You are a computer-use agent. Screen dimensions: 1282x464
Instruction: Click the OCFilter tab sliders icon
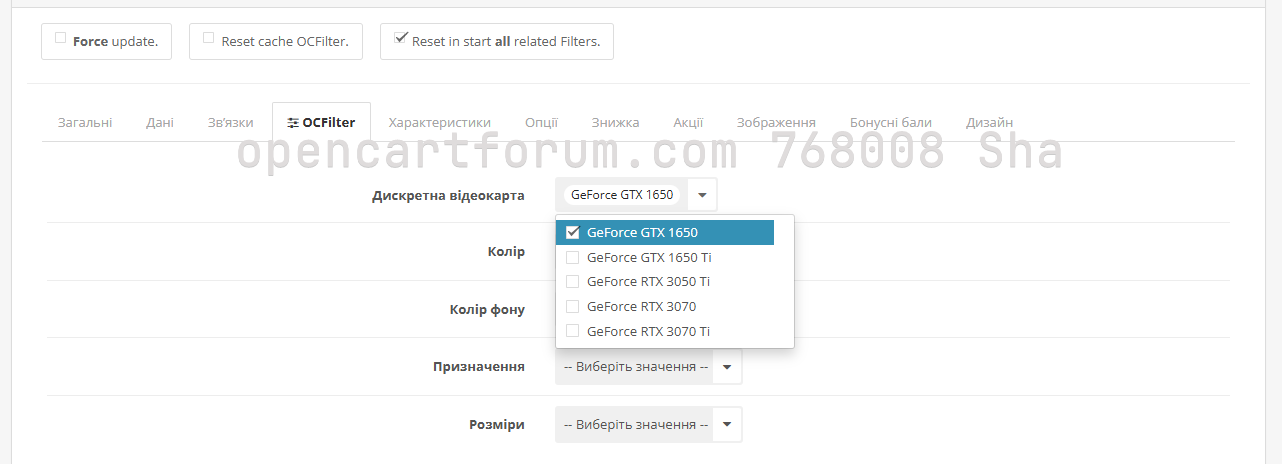(x=292, y=123)
